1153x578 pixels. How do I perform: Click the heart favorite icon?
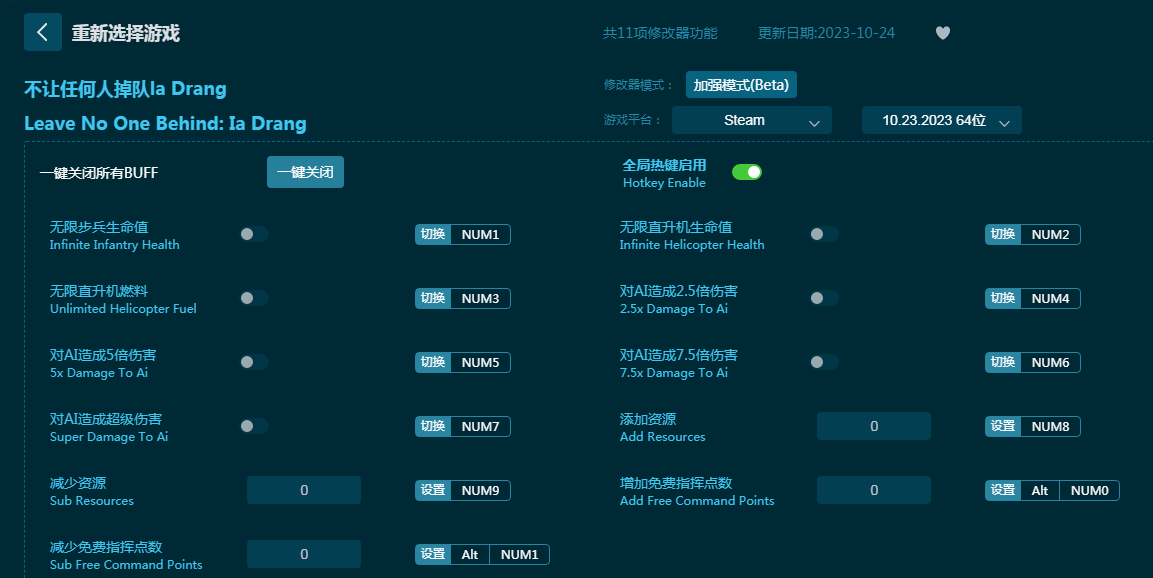942,33
